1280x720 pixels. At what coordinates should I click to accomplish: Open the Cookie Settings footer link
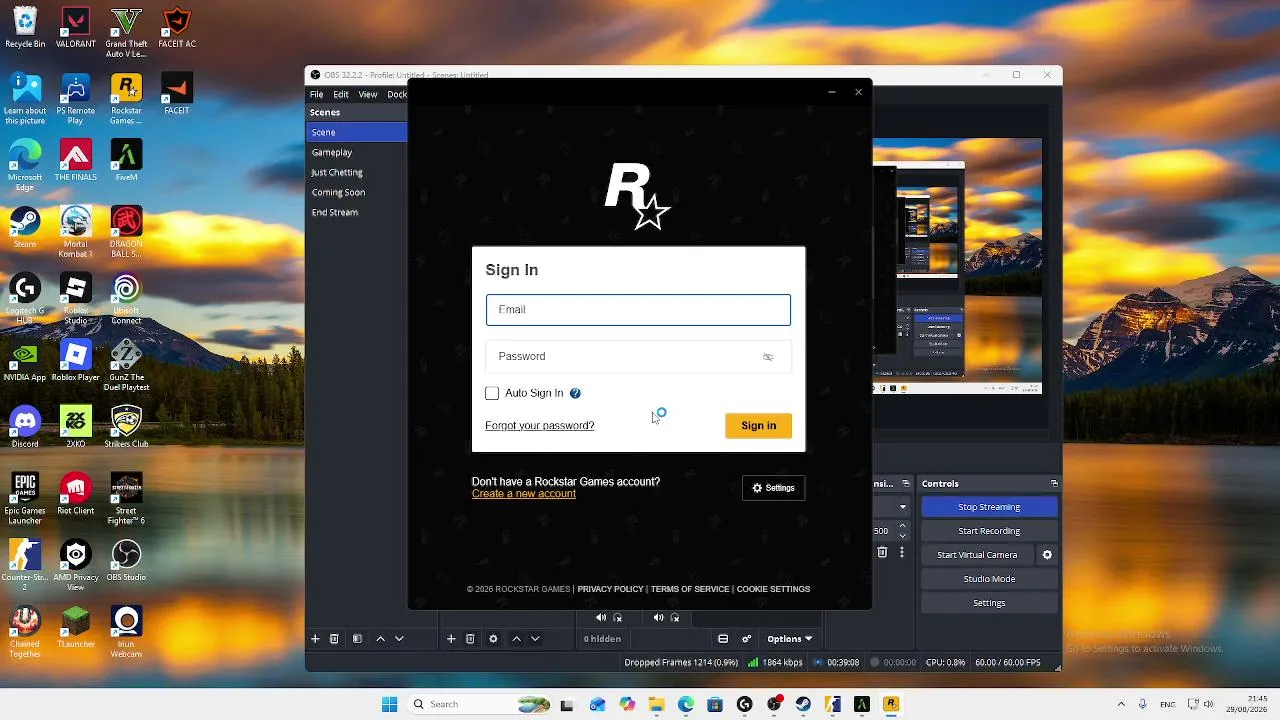point(773,589)
